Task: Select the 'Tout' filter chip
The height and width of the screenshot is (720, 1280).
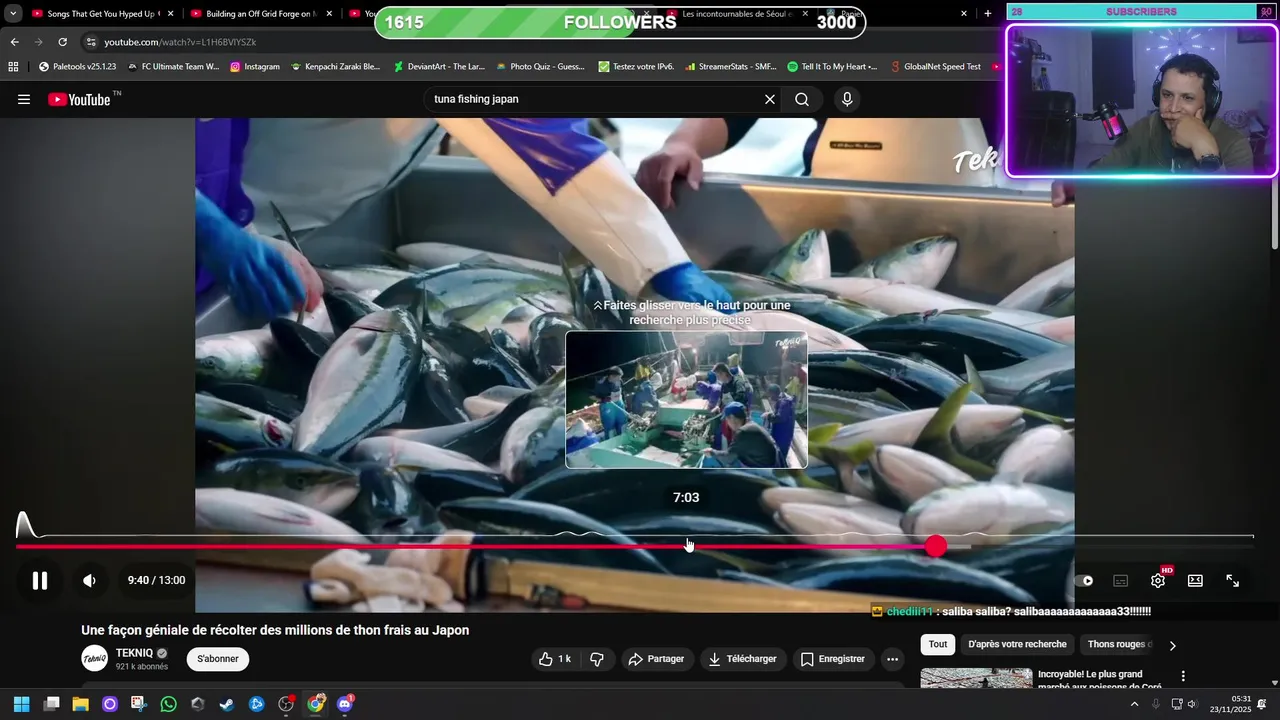Action: pos(938,644)
